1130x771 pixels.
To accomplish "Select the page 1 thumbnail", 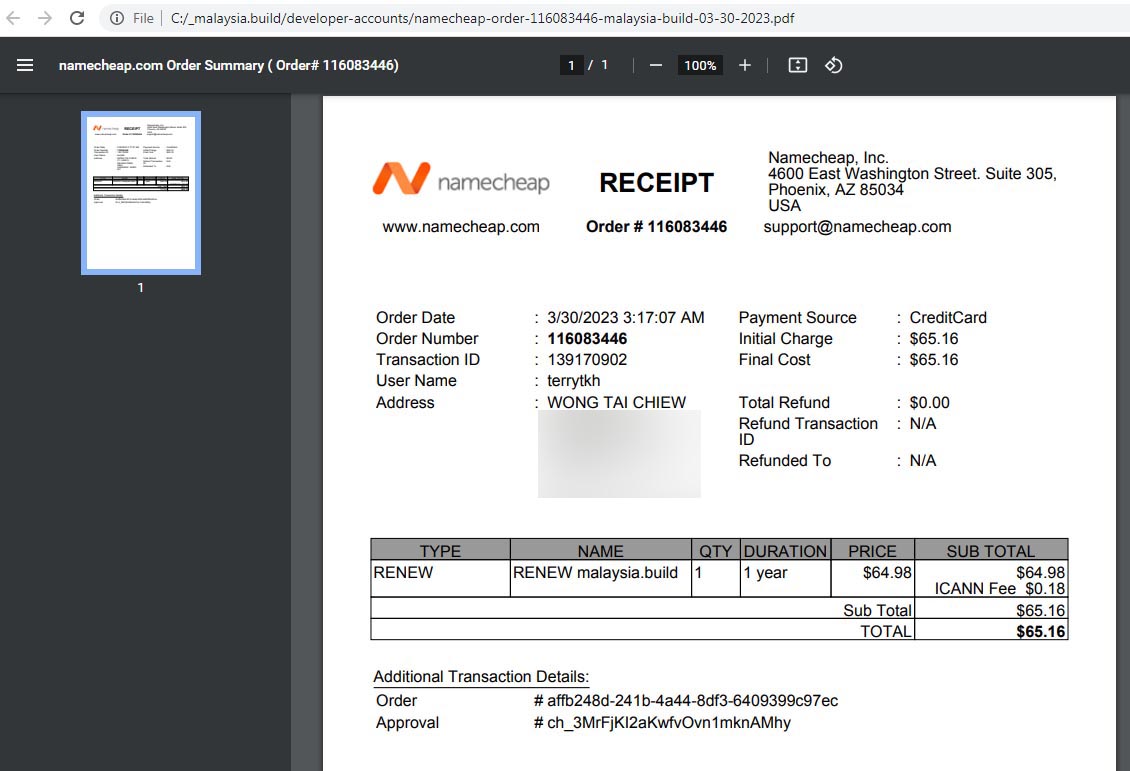I will (141, 192).
